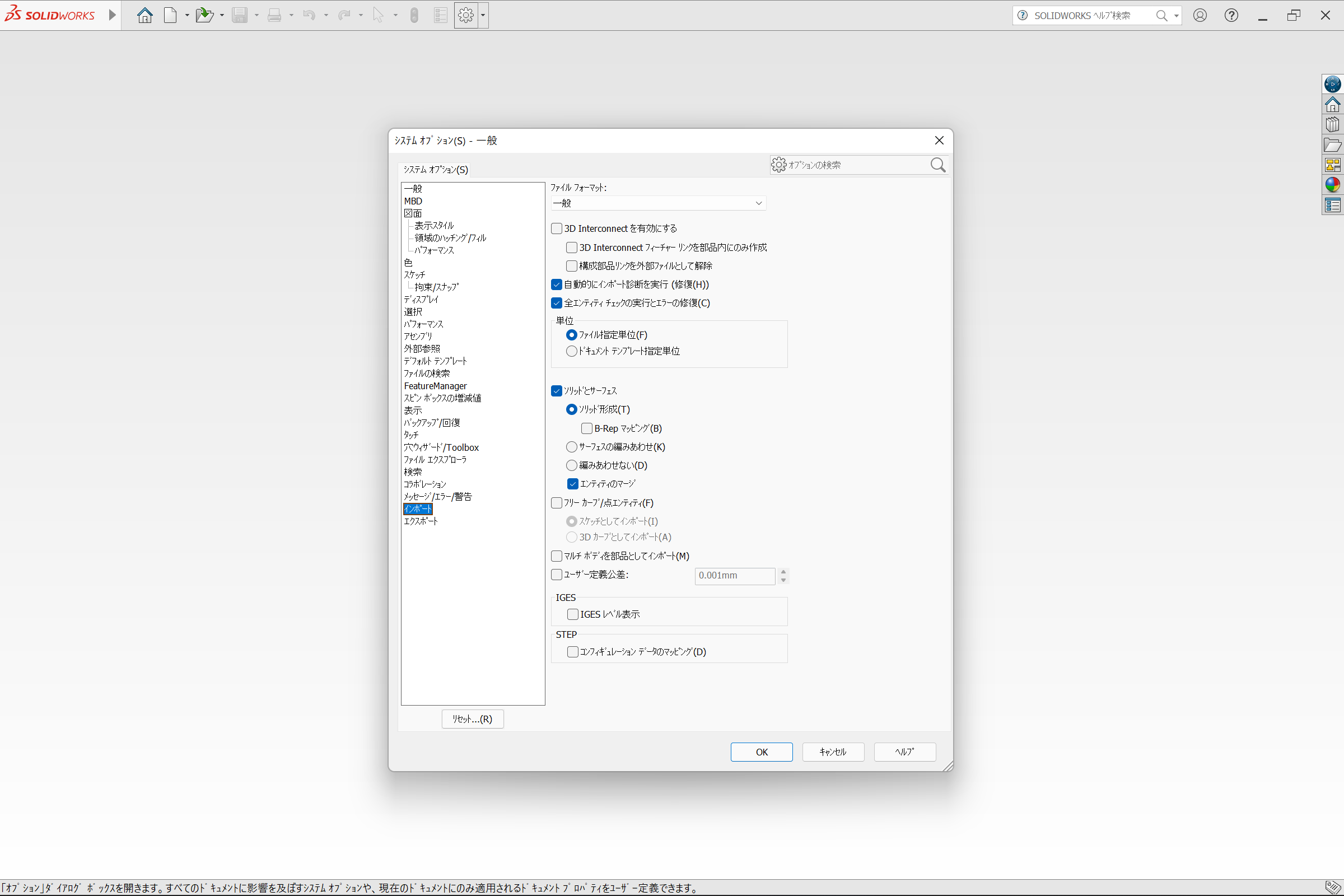Create a new document with the New icon
The width and height of the screenshot is (1344, 896).
click(170, 15)
